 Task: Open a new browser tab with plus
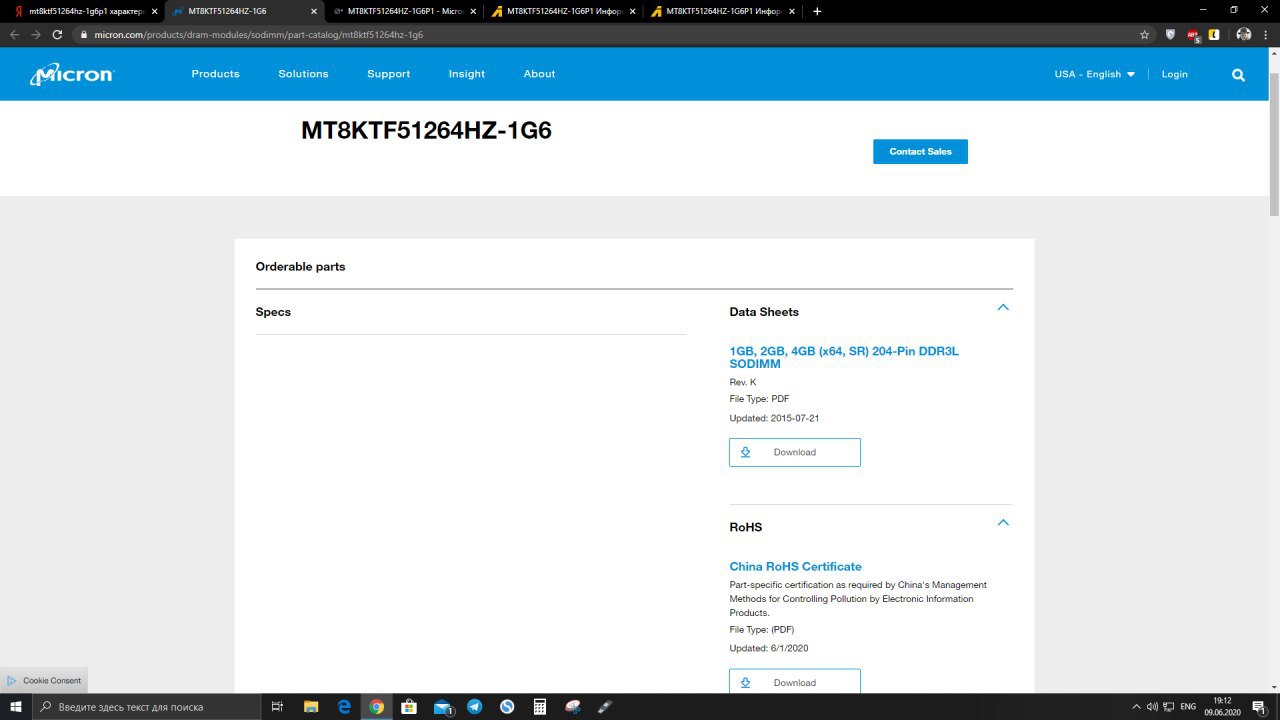[x=817, y=11]
